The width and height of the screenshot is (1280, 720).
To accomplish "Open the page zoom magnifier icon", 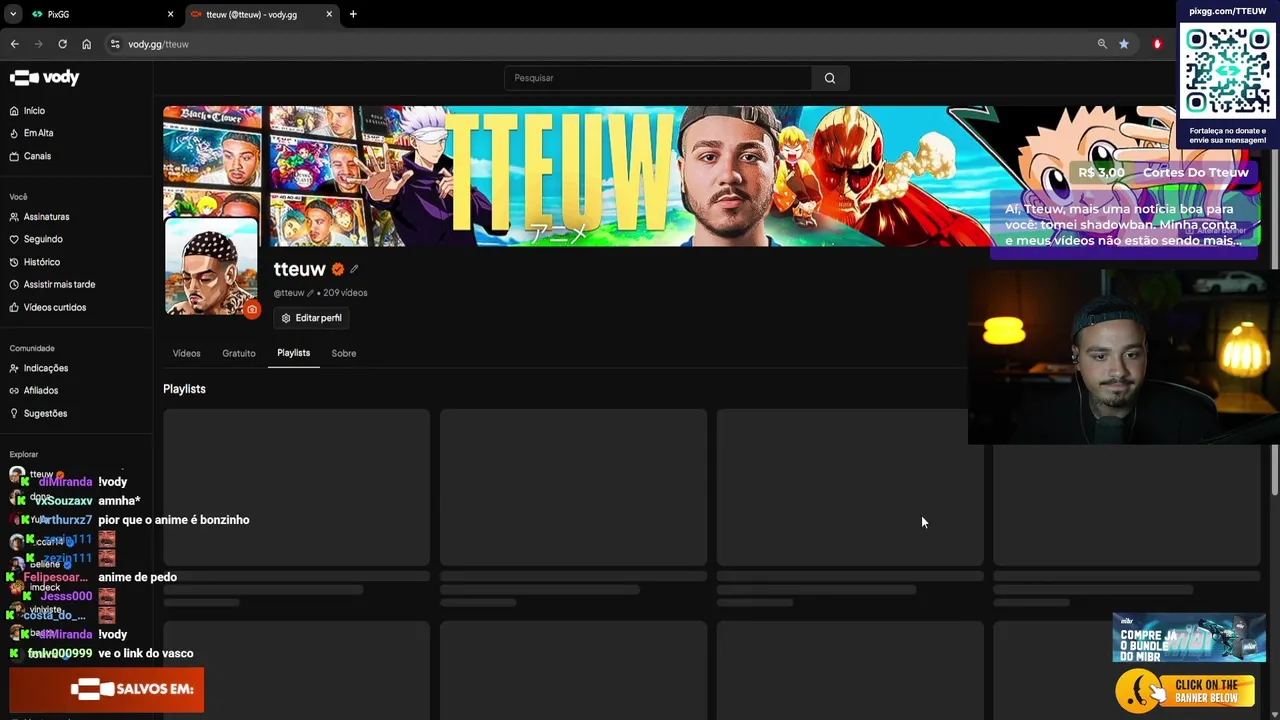I will (1102, 44).
